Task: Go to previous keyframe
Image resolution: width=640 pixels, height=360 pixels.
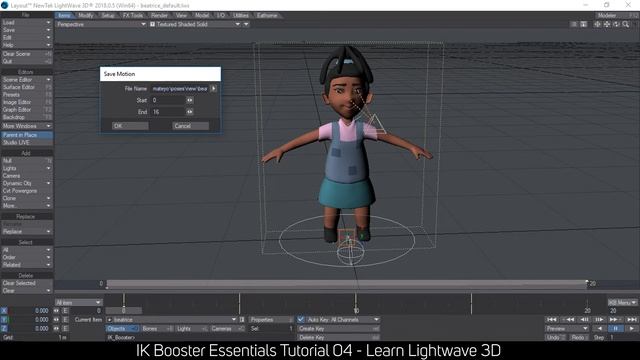Action: (x=568, y=320)
